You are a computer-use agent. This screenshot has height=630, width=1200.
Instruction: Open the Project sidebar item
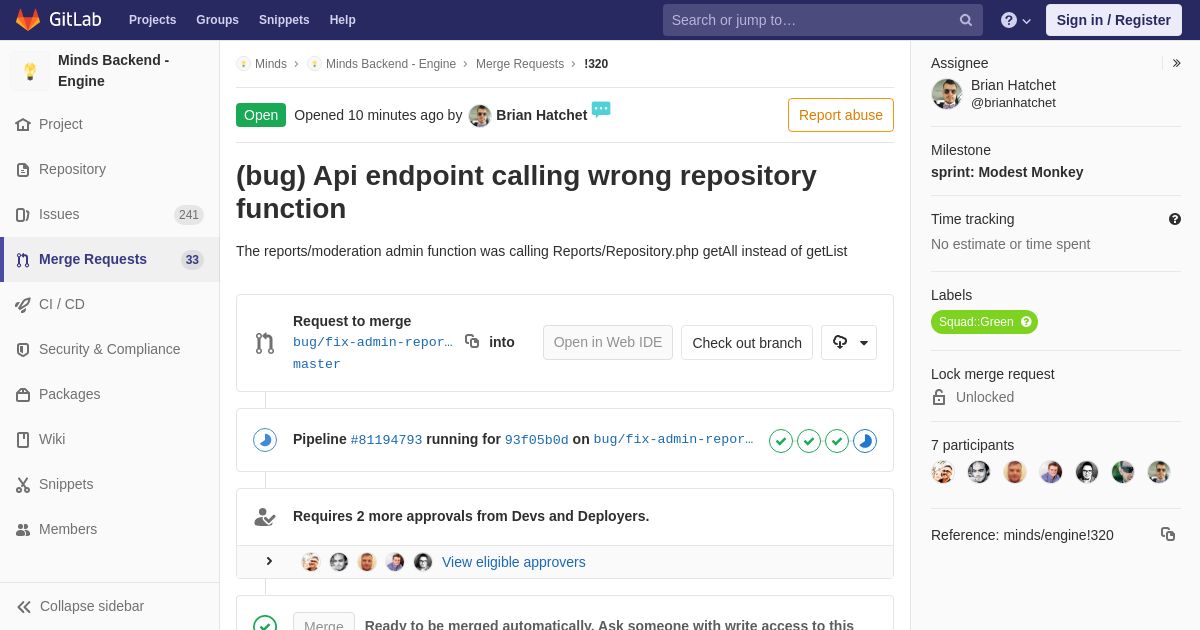point(61,124)
